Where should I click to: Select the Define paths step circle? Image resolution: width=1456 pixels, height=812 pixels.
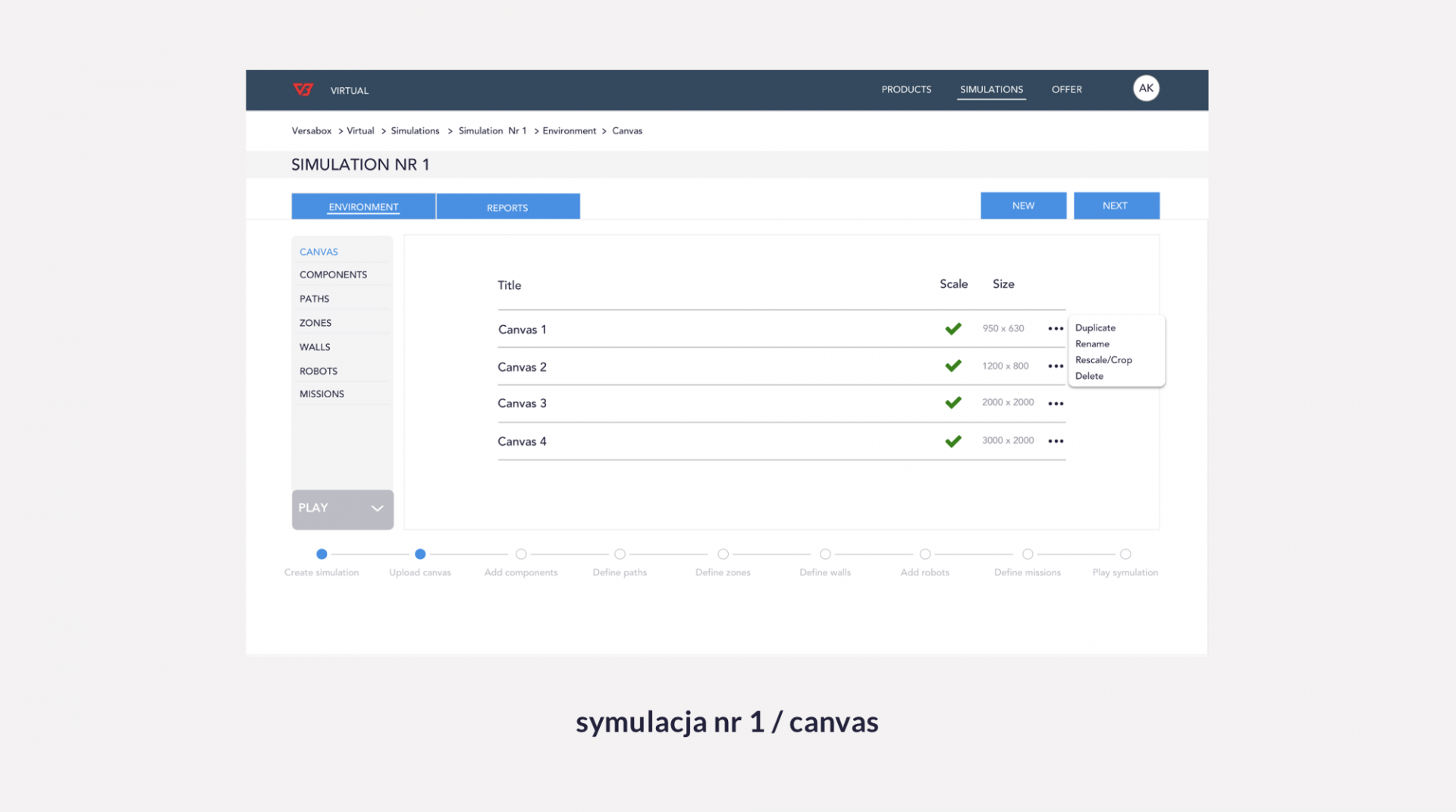tap(620, 554)
